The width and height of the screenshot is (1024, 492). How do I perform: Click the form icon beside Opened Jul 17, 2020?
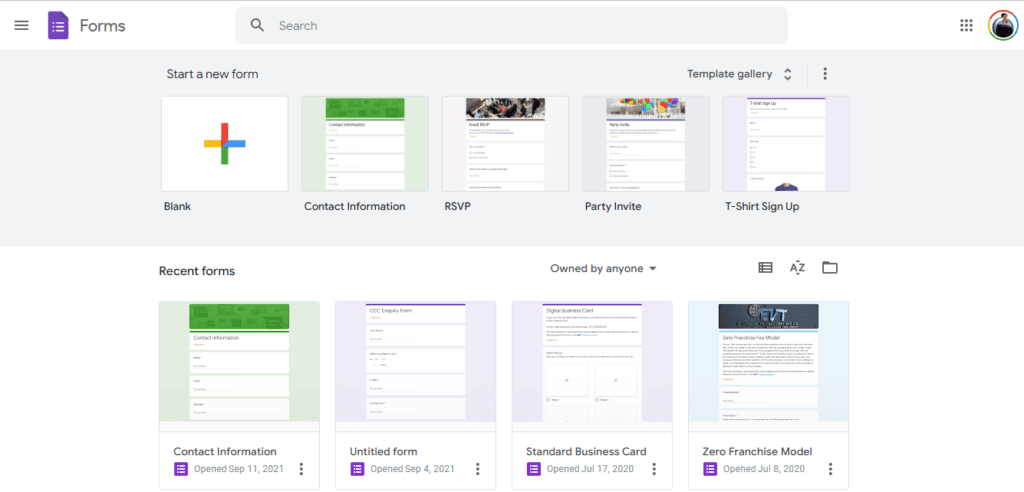[534, 469]
